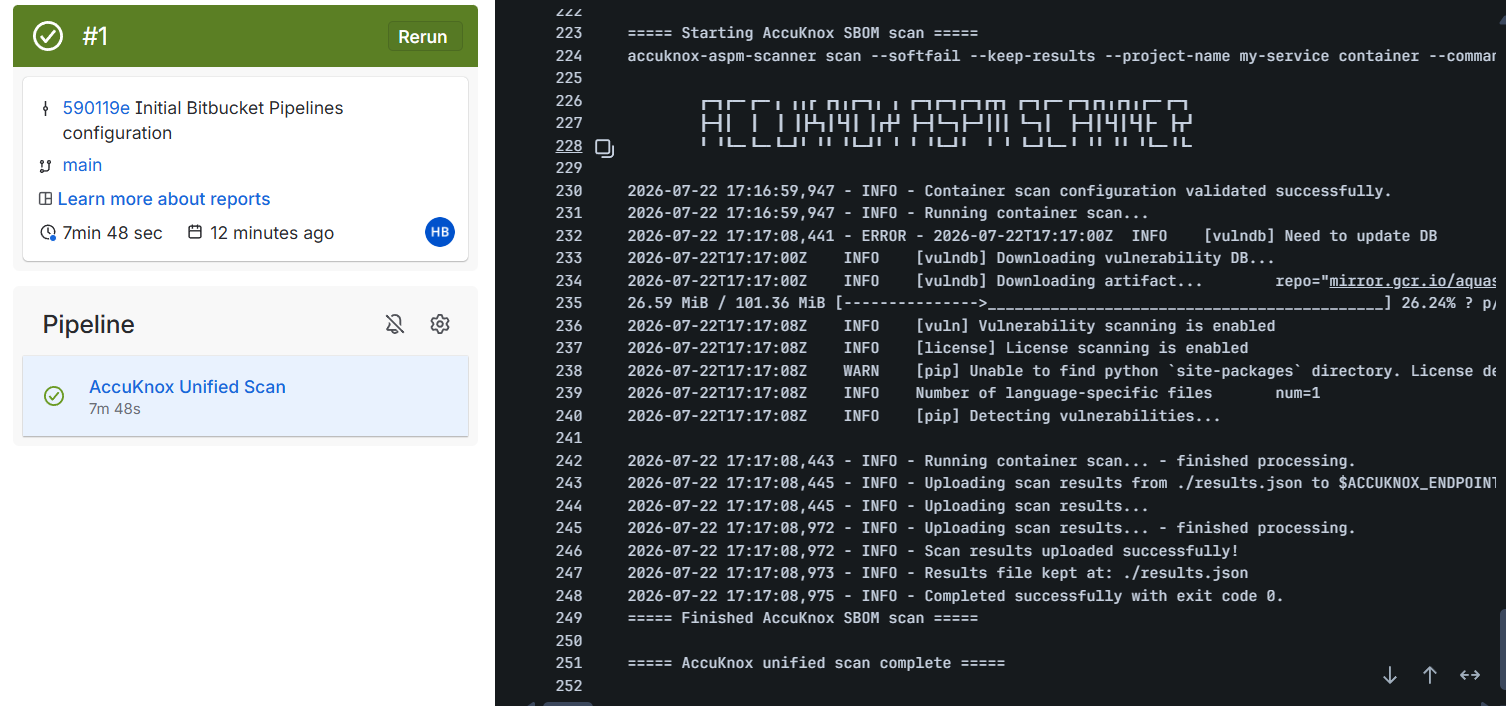Image resolution: width=1506 pixels, height=706 pixels.
Task: Click the 'Pipeline' heading
Action: coord(88,324)
